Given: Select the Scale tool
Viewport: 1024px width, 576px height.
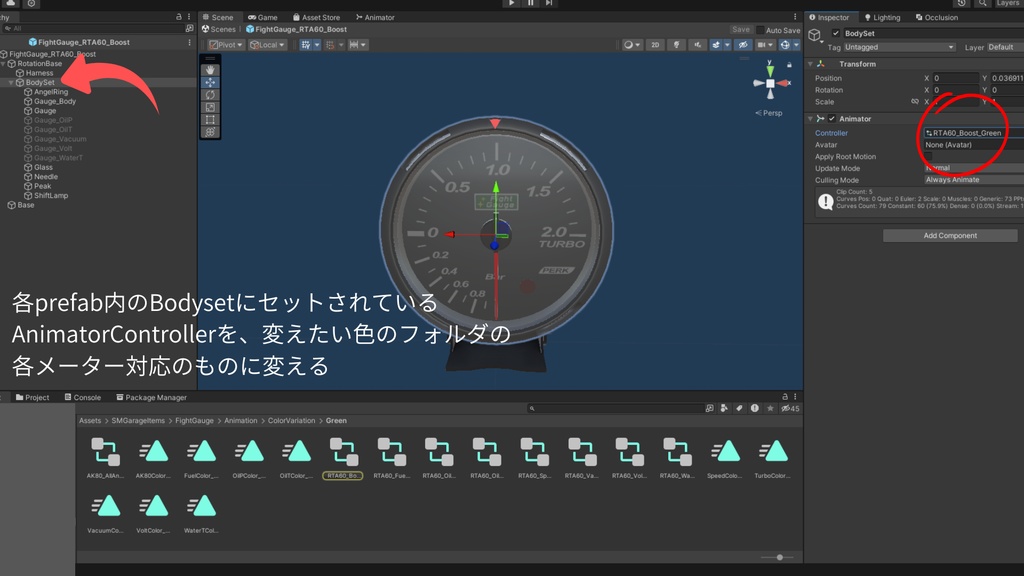Looking at the screenshot, I should (210, 106).
